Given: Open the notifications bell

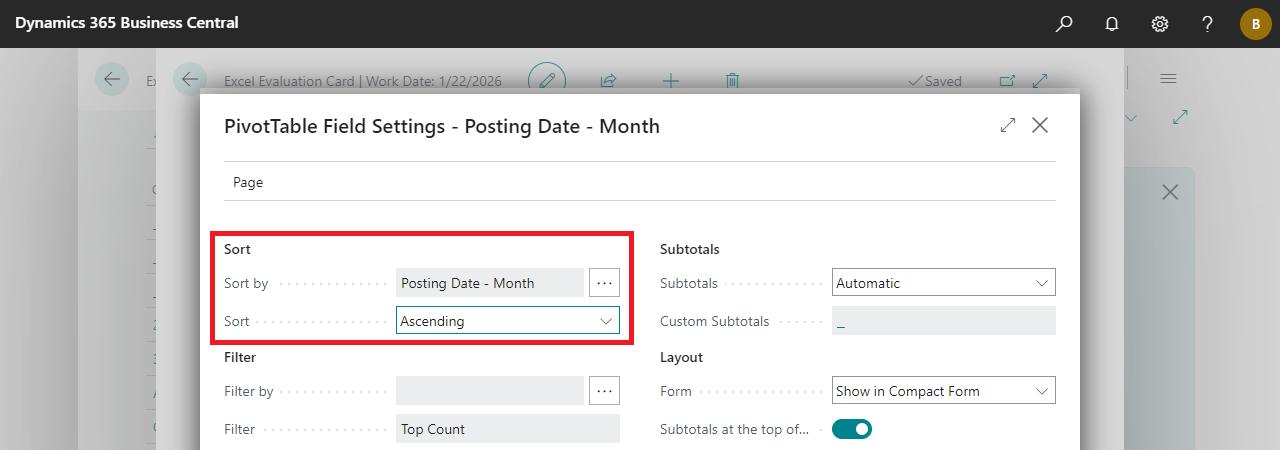Looking at the screenshot, I should click(1112, 24).
